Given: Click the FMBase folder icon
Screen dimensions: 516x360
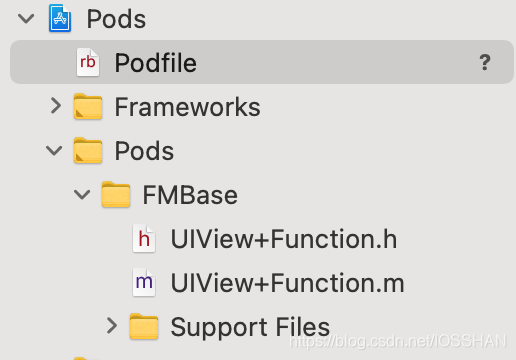Looking at the screenshot, I should (116, 194).
